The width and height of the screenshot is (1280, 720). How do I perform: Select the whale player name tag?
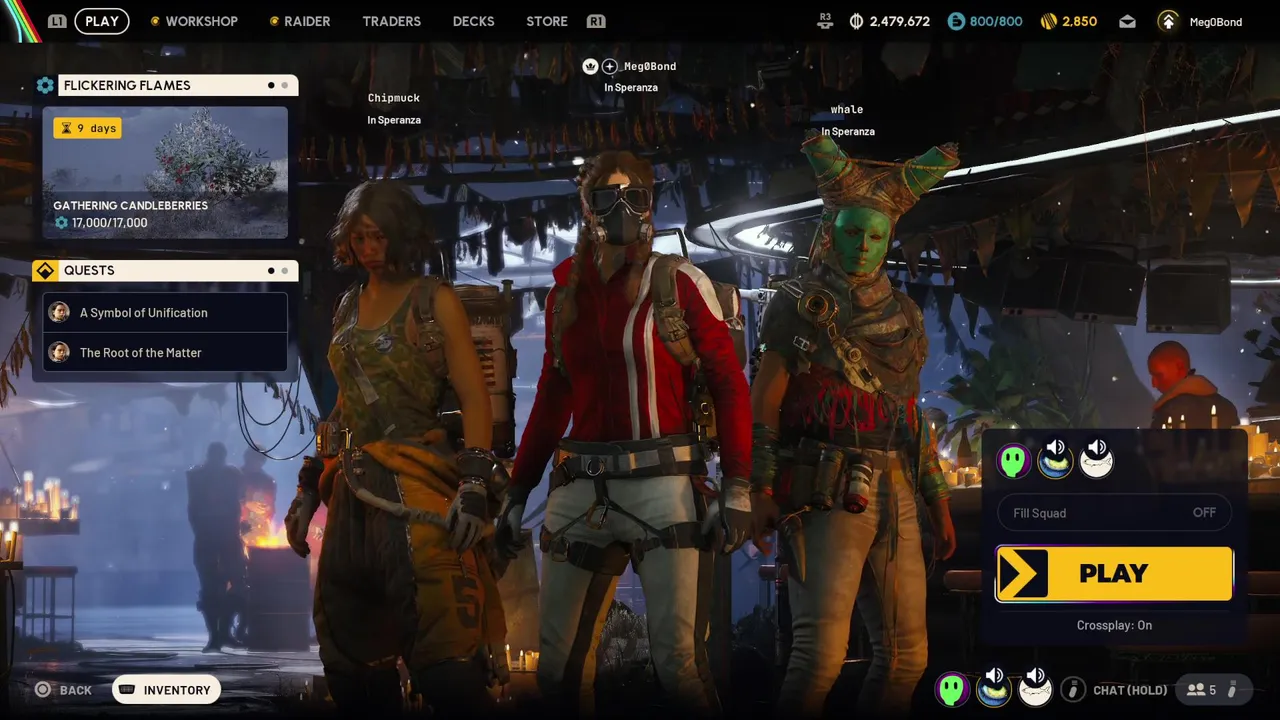tap(847, 109)
